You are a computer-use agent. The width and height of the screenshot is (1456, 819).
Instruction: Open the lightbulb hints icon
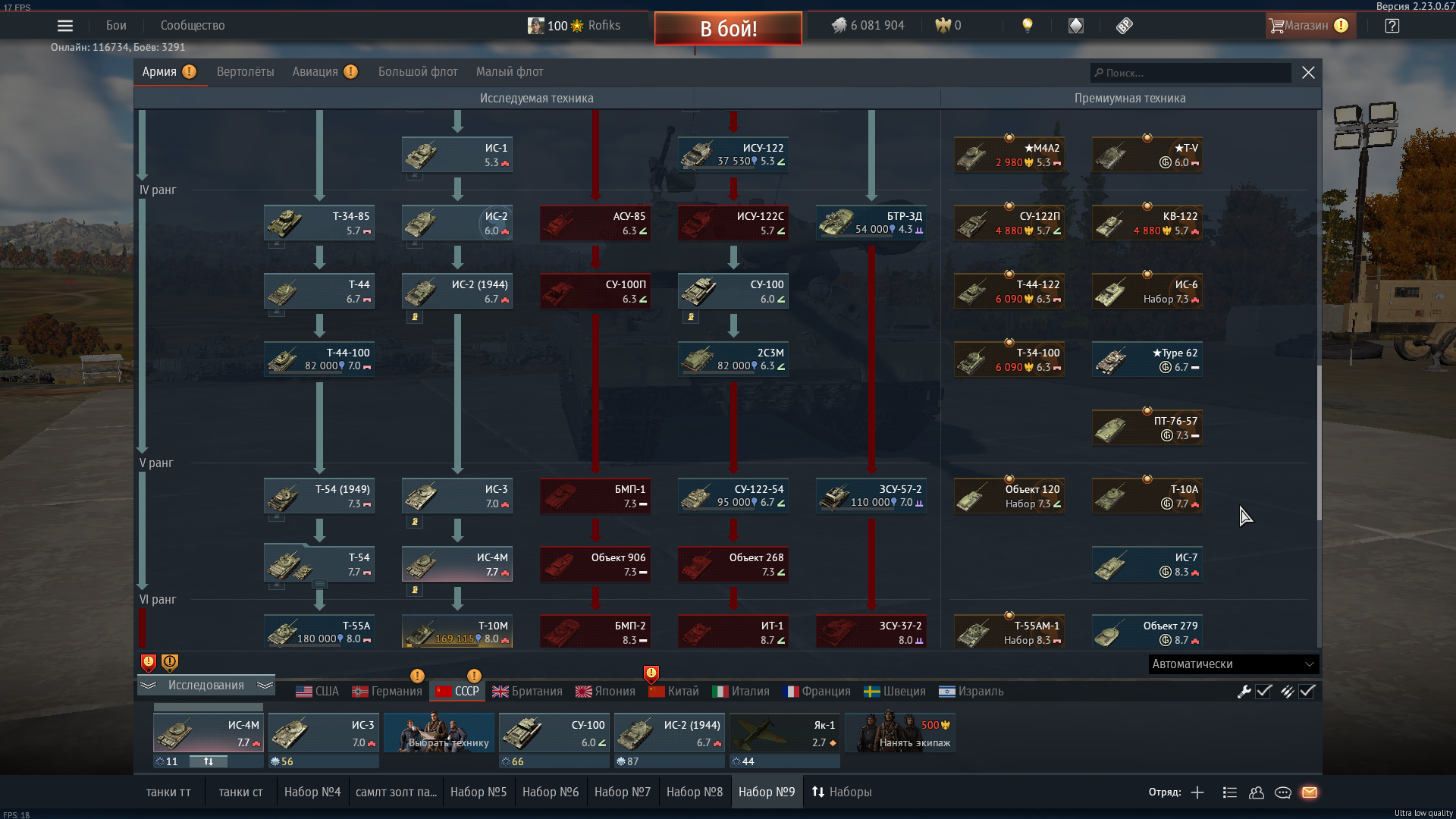tap(1028, 26)
